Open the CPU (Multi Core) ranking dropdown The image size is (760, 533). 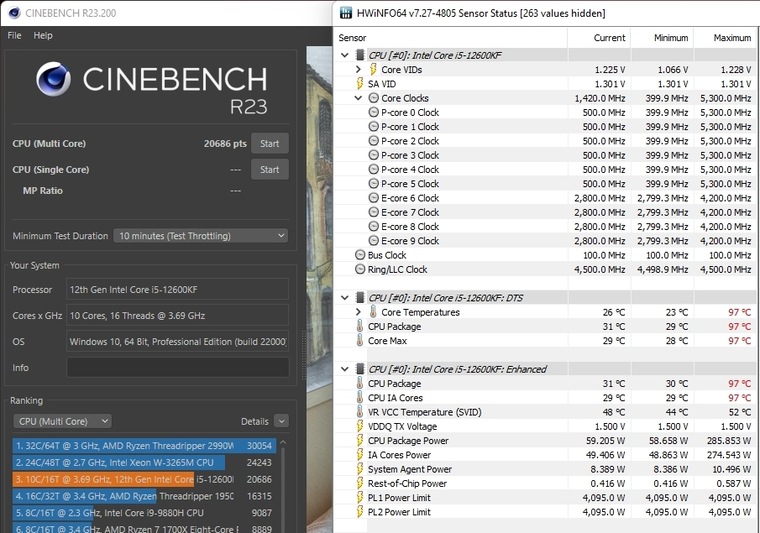click(x=63, y=421)
